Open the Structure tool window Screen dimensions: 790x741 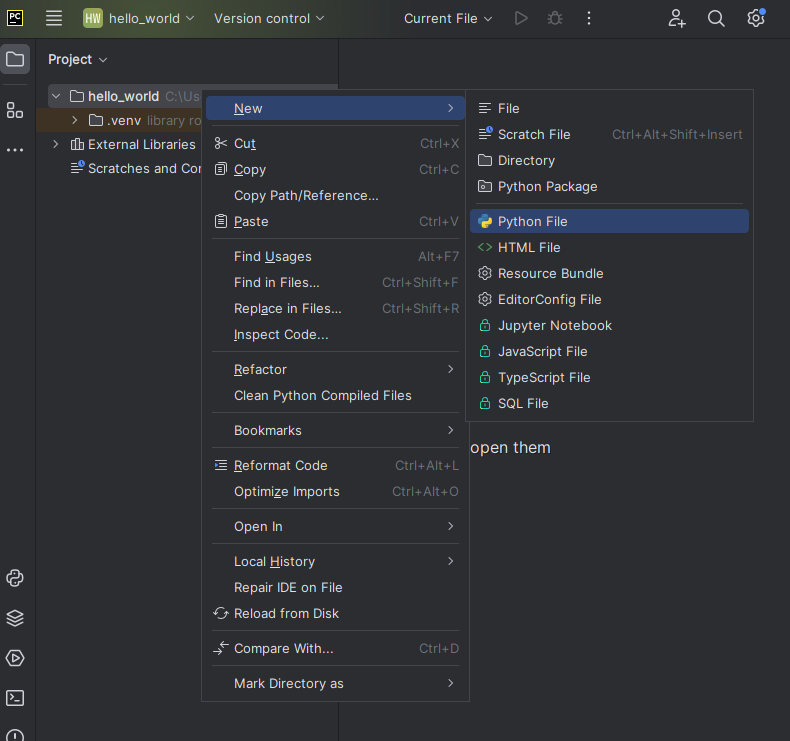(x=15, y=110)
